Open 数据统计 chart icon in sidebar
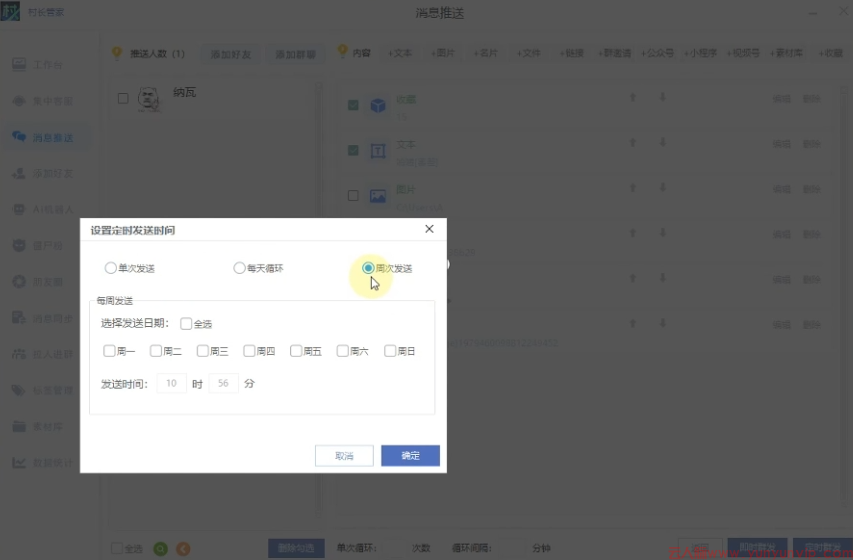Screen dimensions: 853x560 click(x=19, y=462)
